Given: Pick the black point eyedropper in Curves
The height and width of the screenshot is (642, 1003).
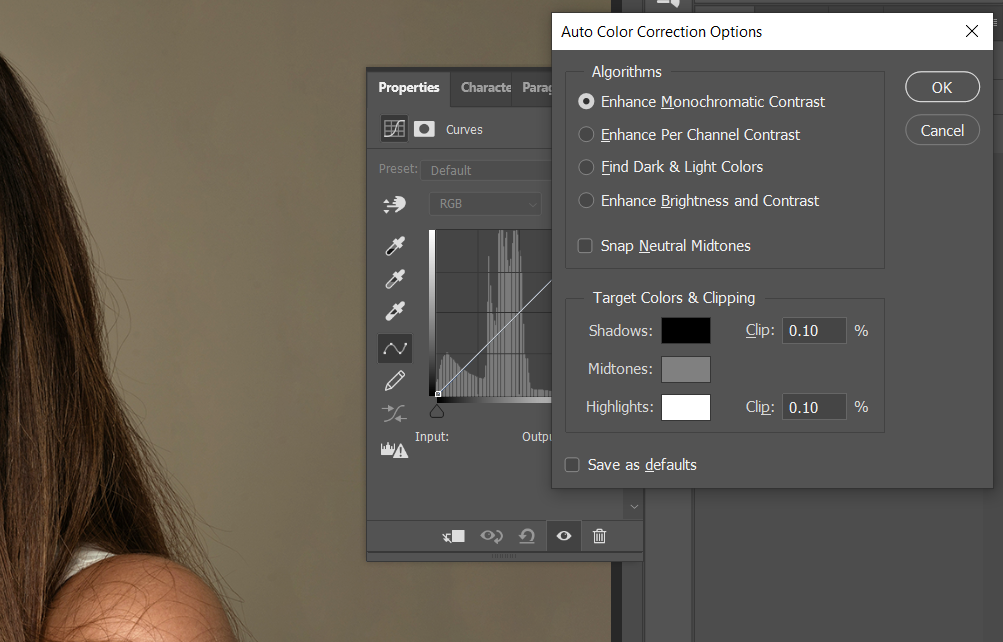Looking at the screenshot, I should point(395,246).
